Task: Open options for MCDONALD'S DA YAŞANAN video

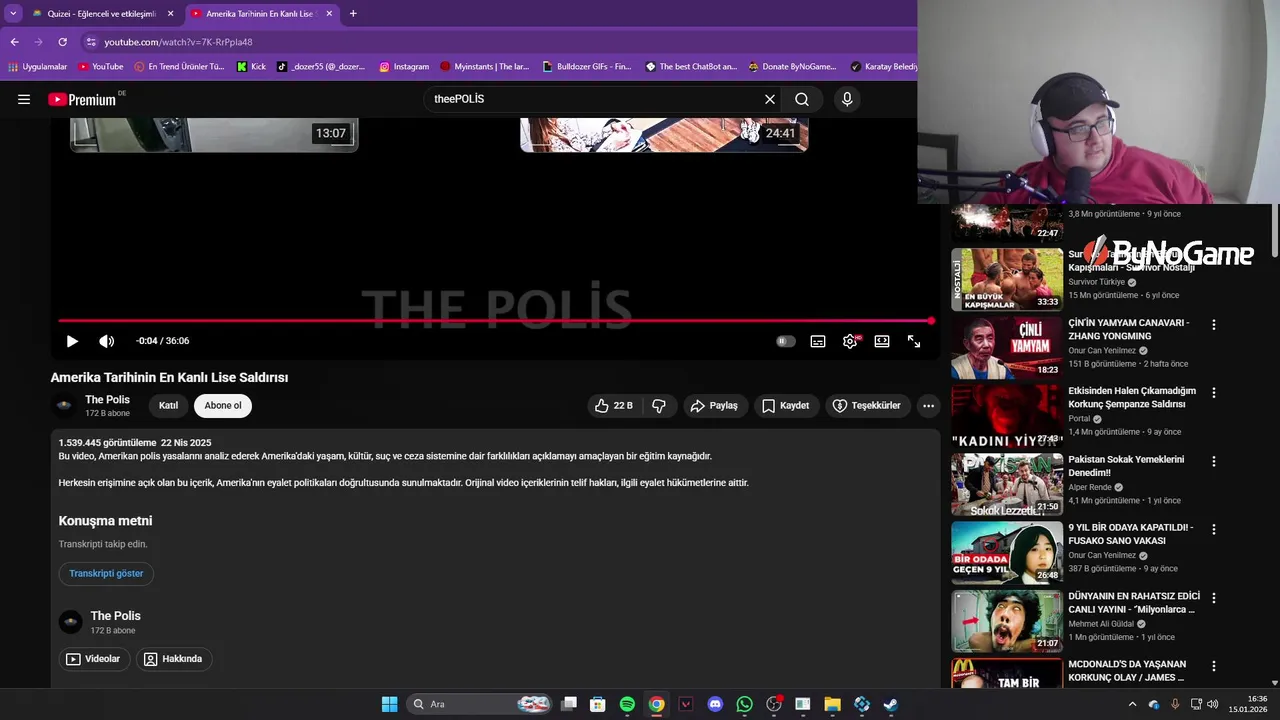Action: 1214,666
